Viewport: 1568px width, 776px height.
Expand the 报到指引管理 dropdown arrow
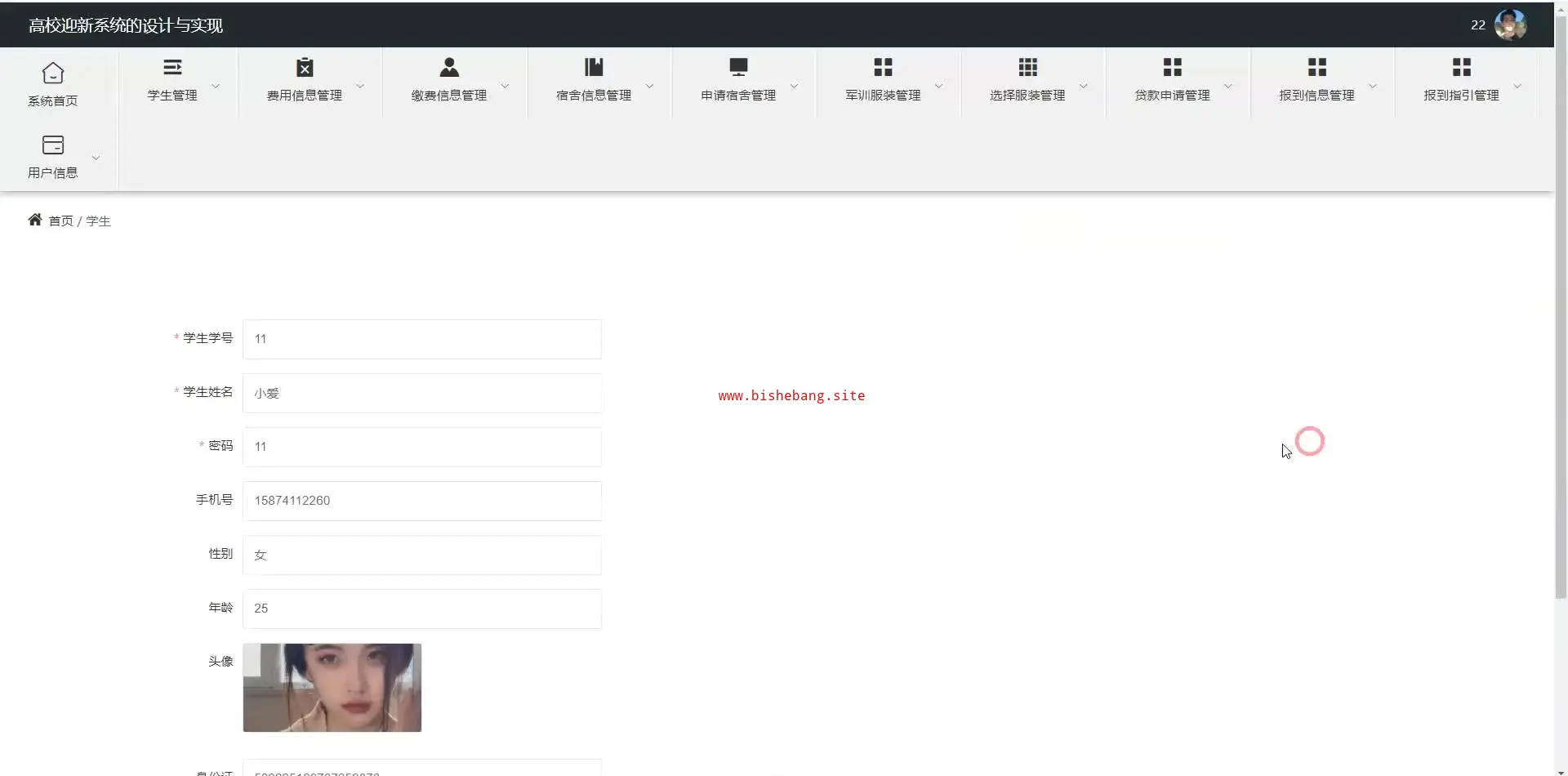(1517, 86)
